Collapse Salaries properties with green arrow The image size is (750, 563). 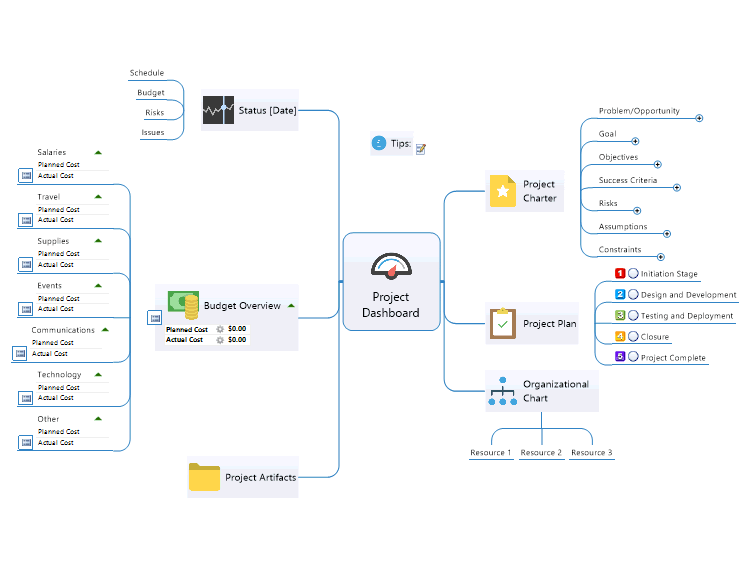click(x=98, y=153)
